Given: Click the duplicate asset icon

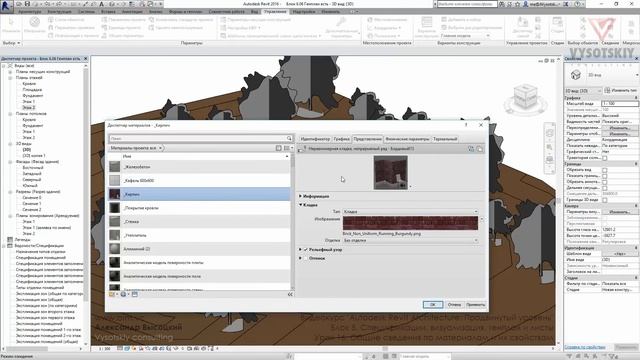Looking at the screenshot, I should tap(480, 149).
